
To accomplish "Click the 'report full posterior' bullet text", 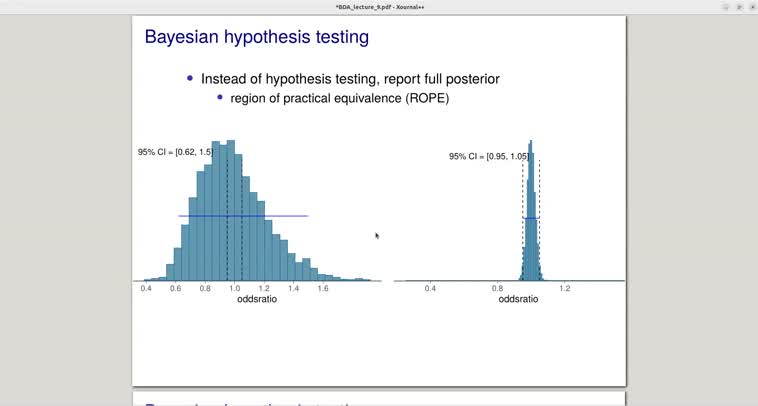I will pos(442,79).
